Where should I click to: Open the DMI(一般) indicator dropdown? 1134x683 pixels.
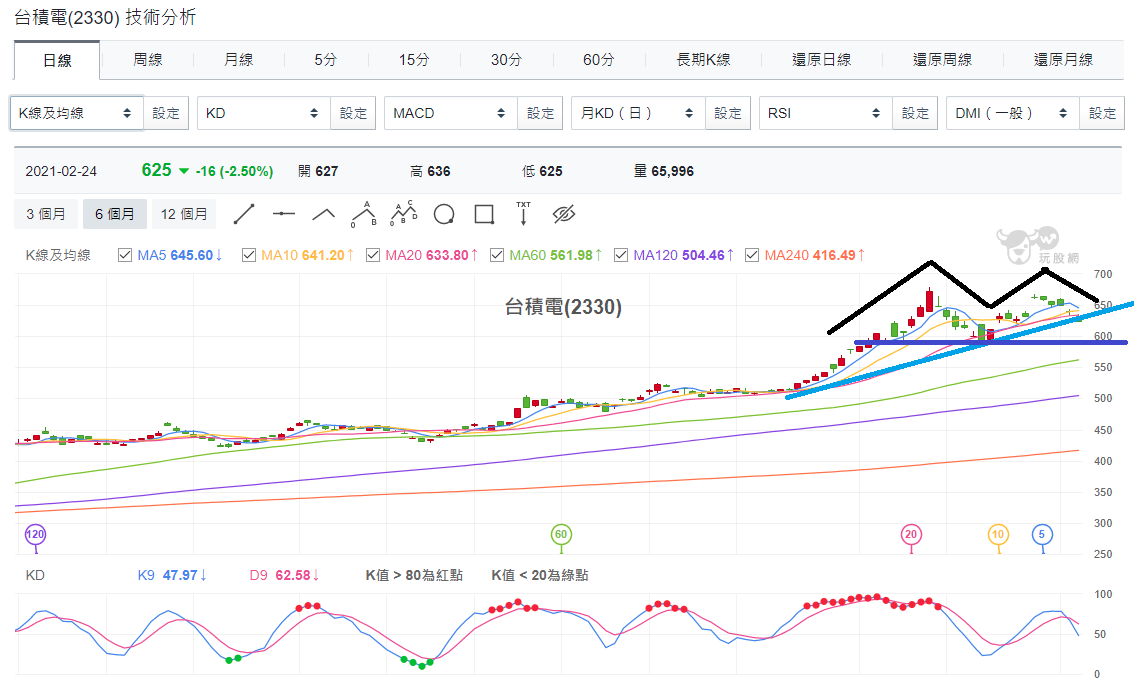tap(1012, 113)
